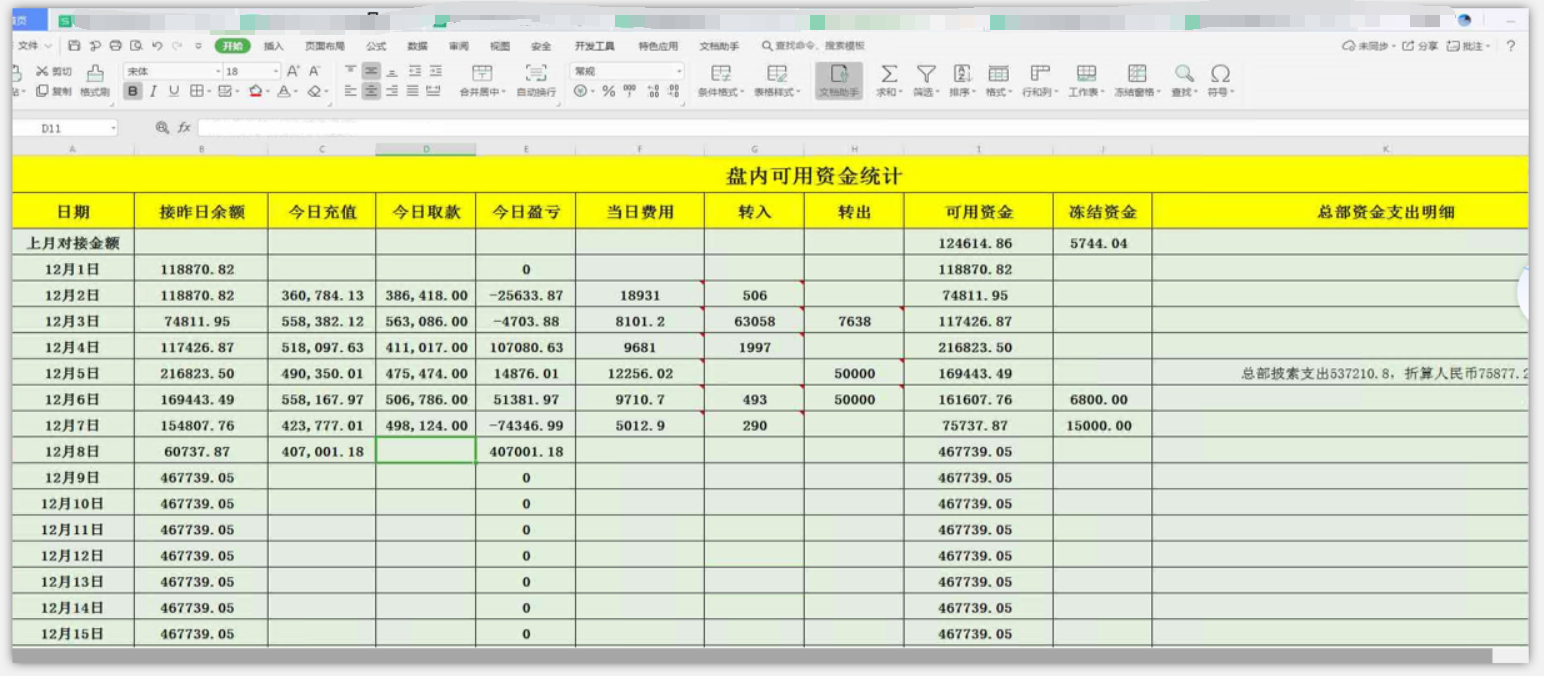Align text to bottom

click(392, 71)
